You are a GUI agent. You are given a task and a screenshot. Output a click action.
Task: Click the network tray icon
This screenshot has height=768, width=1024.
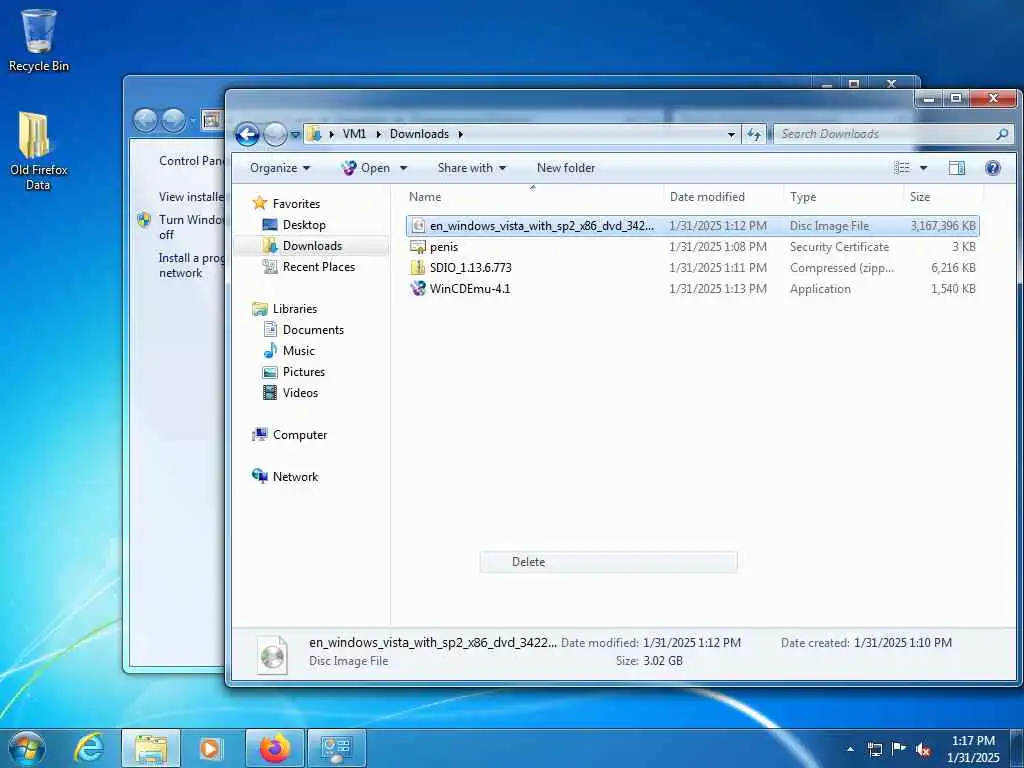point(874,749)
